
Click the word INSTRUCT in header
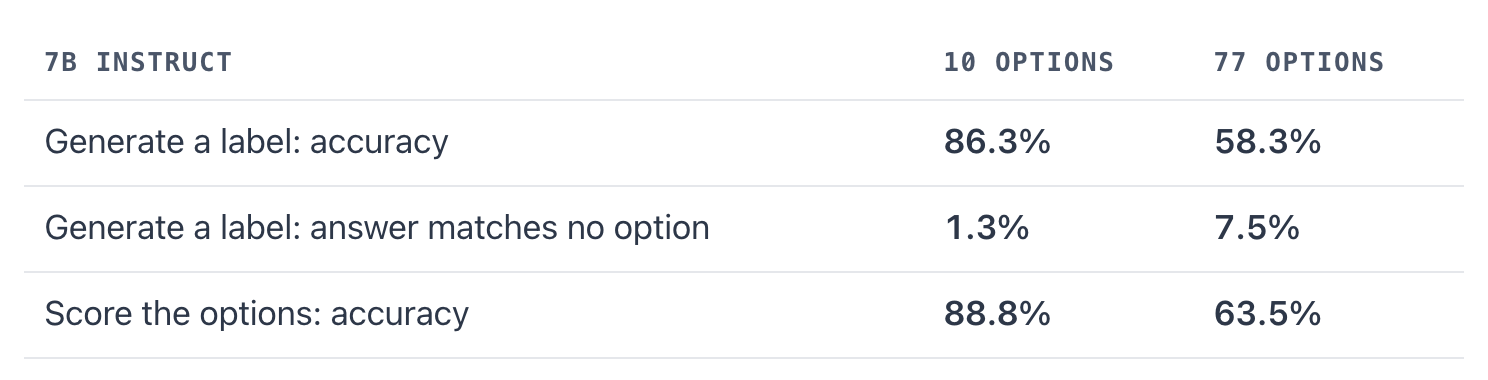[164, 62]
